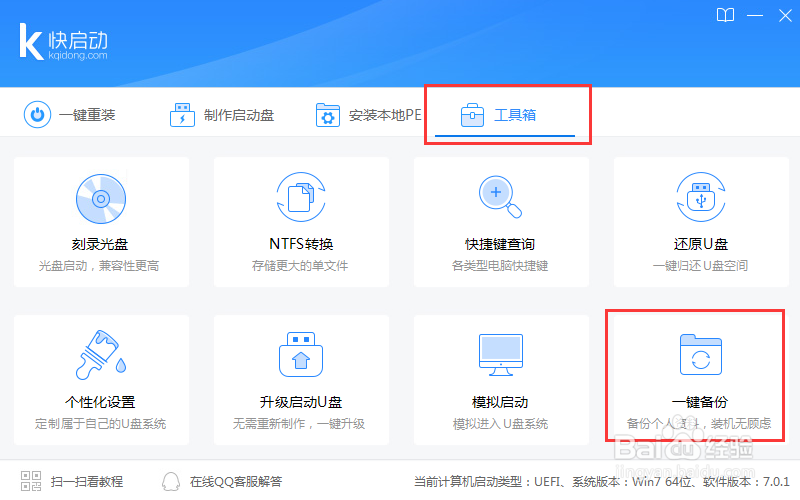
Task: Click description 各类型电脑快捷键
Action: click(500, 266)
